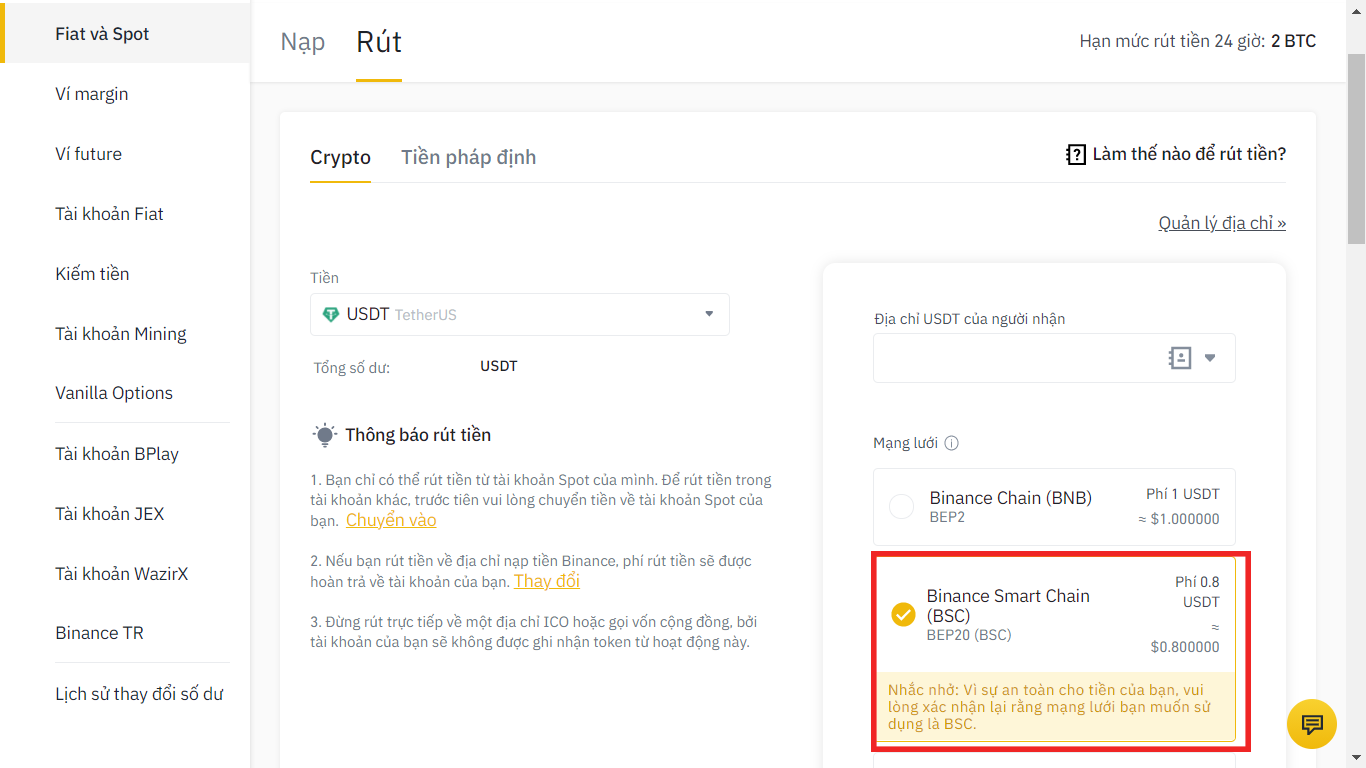Select the Crypto tab
Screen dimensions: 1366x768
click(340, 157)
